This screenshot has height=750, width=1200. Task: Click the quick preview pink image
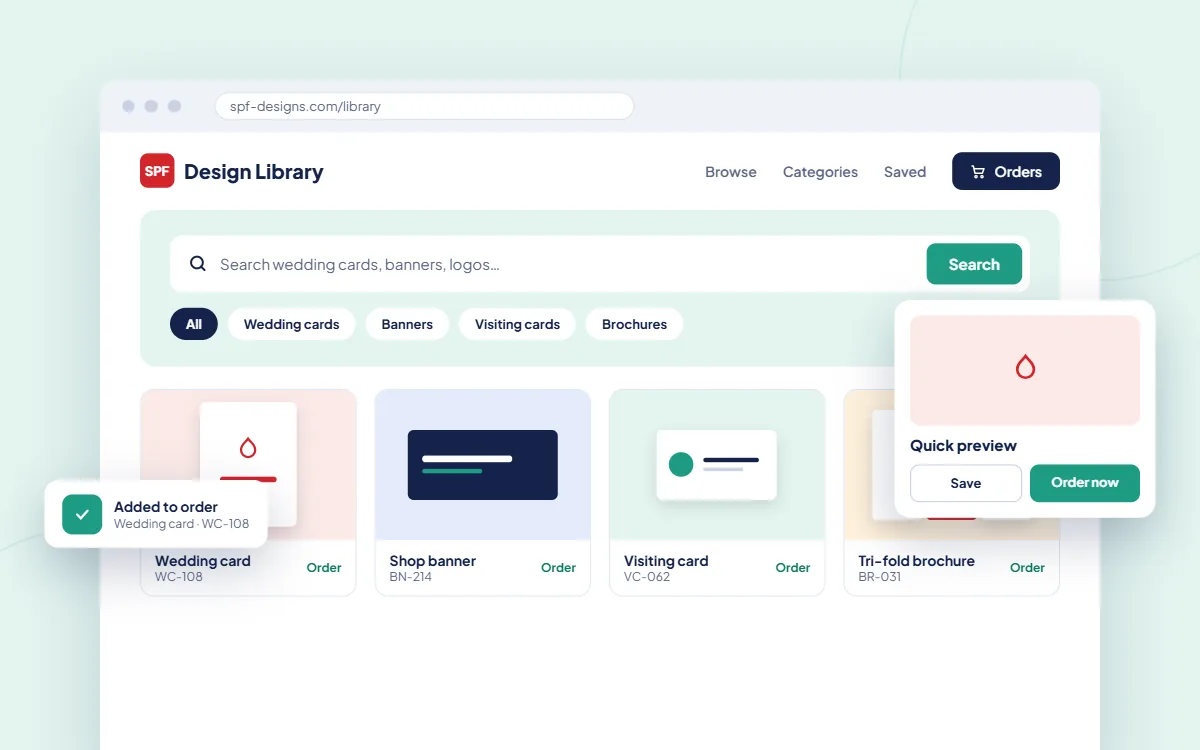[1025, 370]
